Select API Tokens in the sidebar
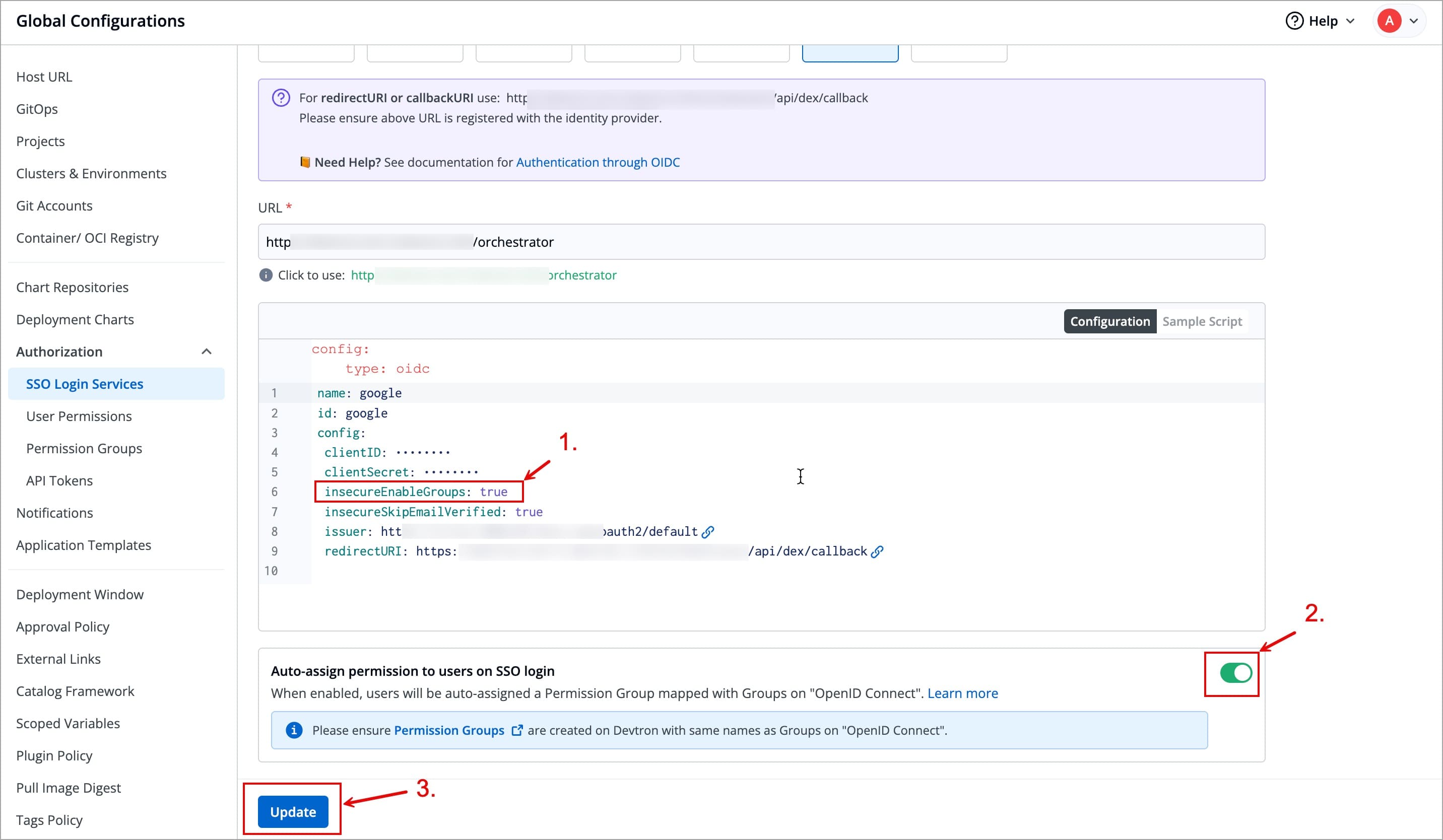 (x=59, y=480)
